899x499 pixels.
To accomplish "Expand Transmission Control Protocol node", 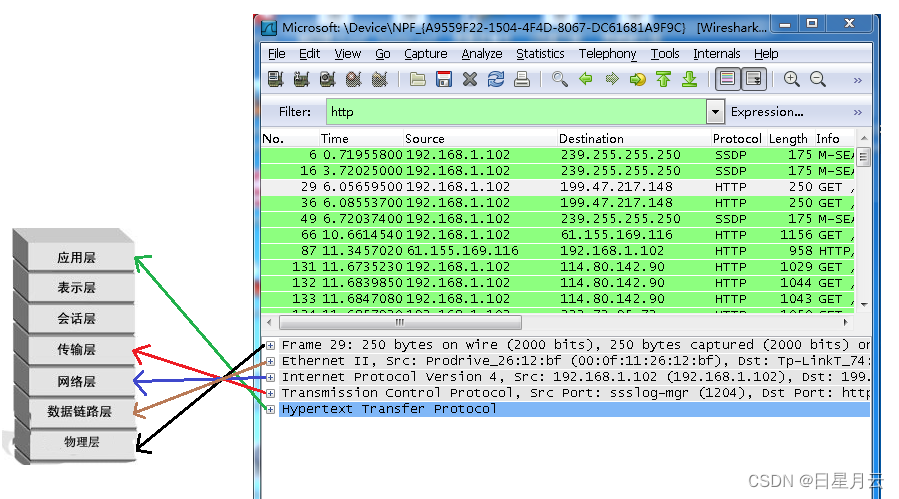I will [x=271, y=393].
